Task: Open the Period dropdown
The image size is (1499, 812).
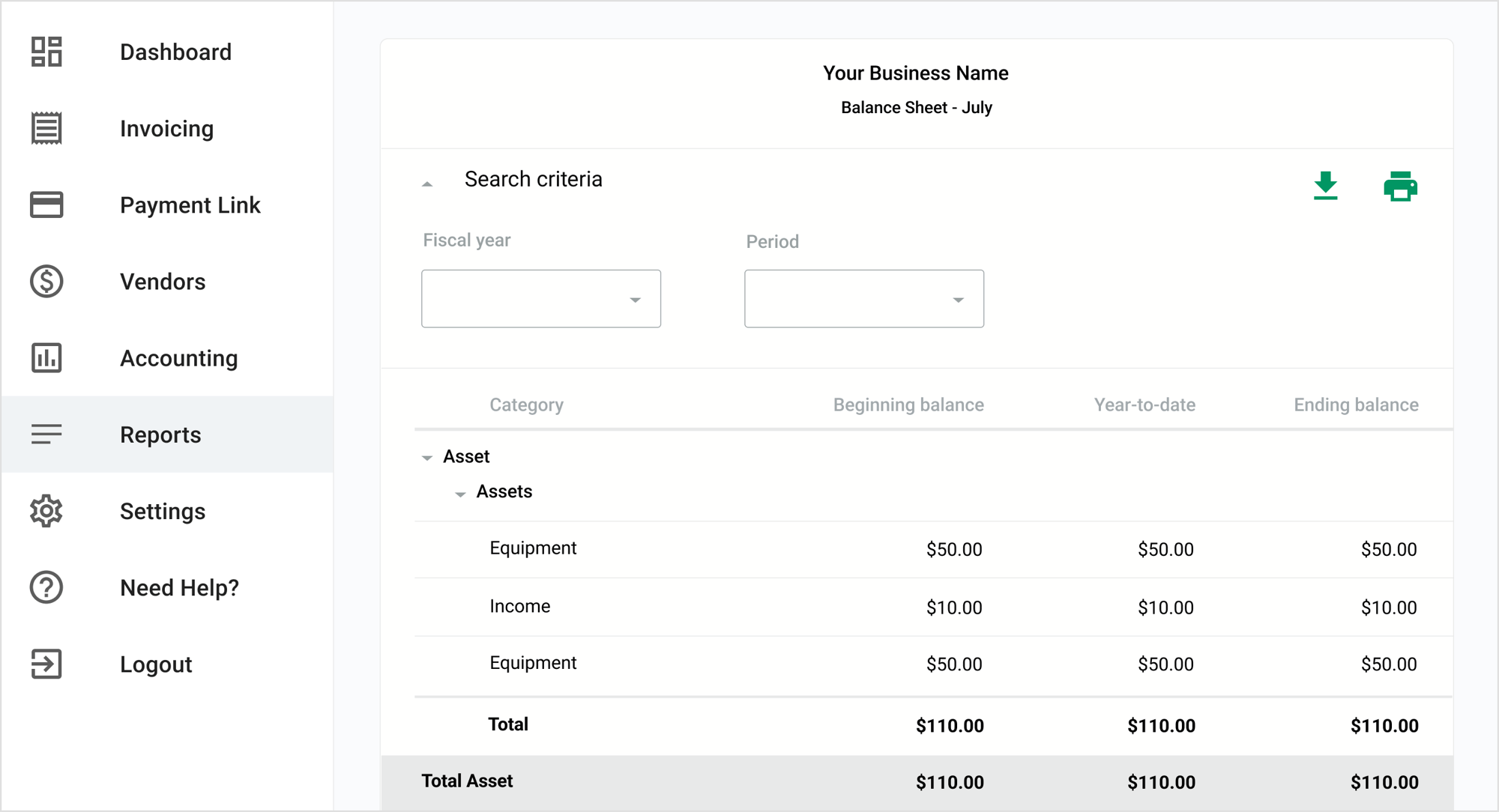Action: coord(862,298)
